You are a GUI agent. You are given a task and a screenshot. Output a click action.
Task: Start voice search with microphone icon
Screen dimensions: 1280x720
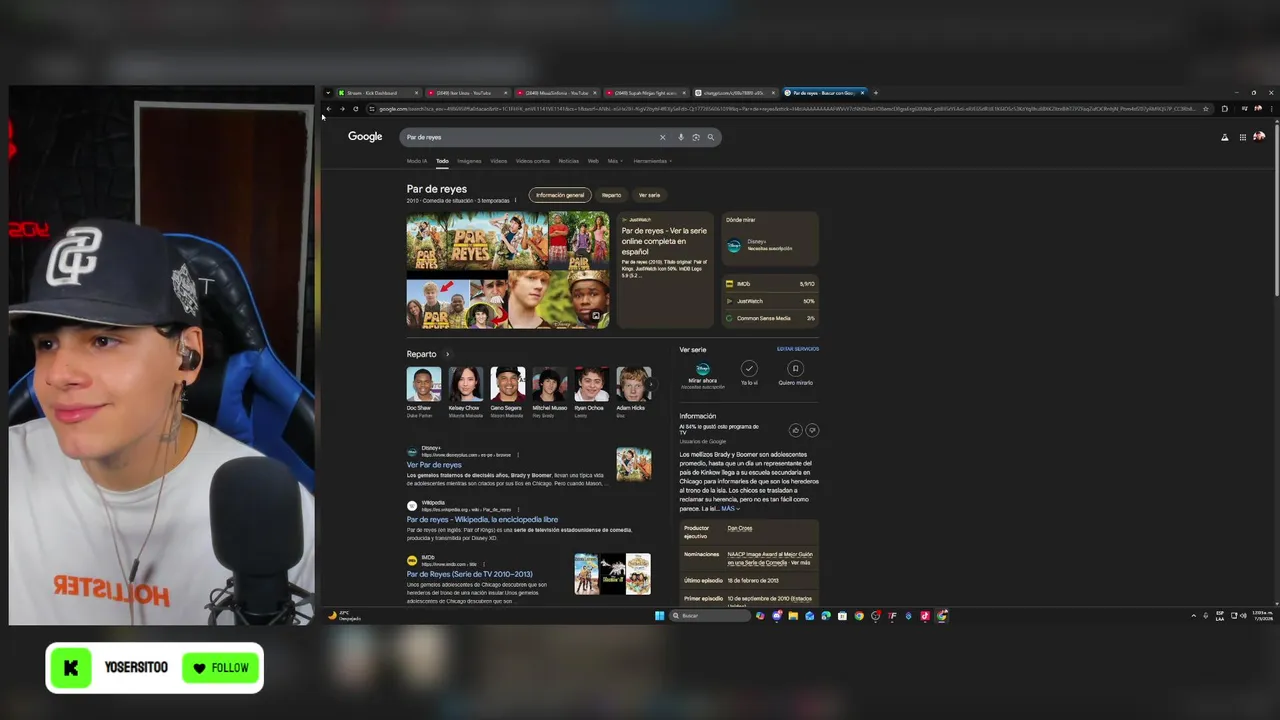point(681,137)
